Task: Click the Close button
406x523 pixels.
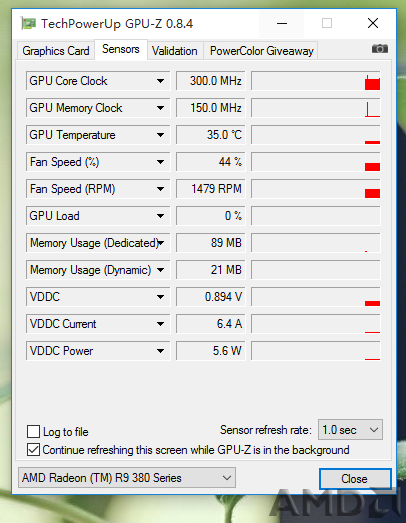Action: click(x=355, y=479)
